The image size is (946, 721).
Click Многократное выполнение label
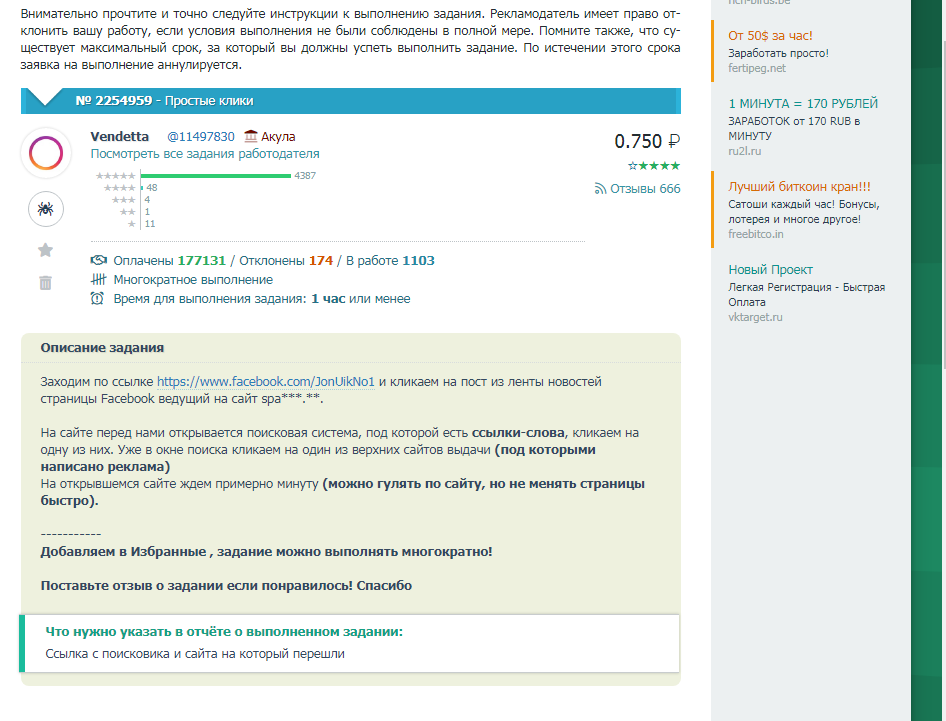tap(193, 279)
